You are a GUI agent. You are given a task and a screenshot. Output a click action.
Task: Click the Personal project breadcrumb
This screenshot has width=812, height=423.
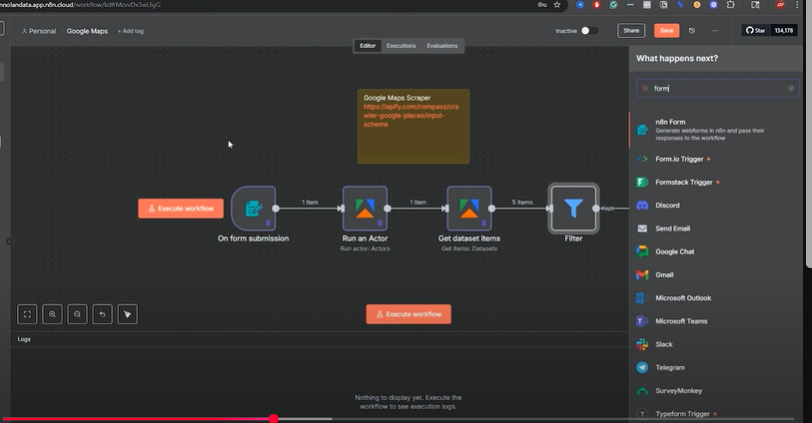39,31
